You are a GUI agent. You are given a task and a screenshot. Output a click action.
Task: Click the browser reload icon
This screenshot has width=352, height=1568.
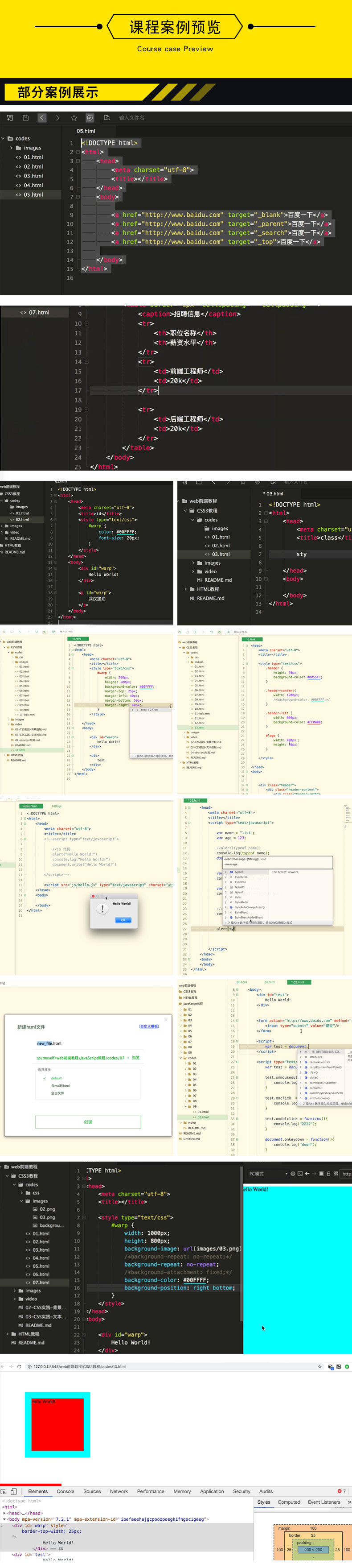tap(20, 1366)
